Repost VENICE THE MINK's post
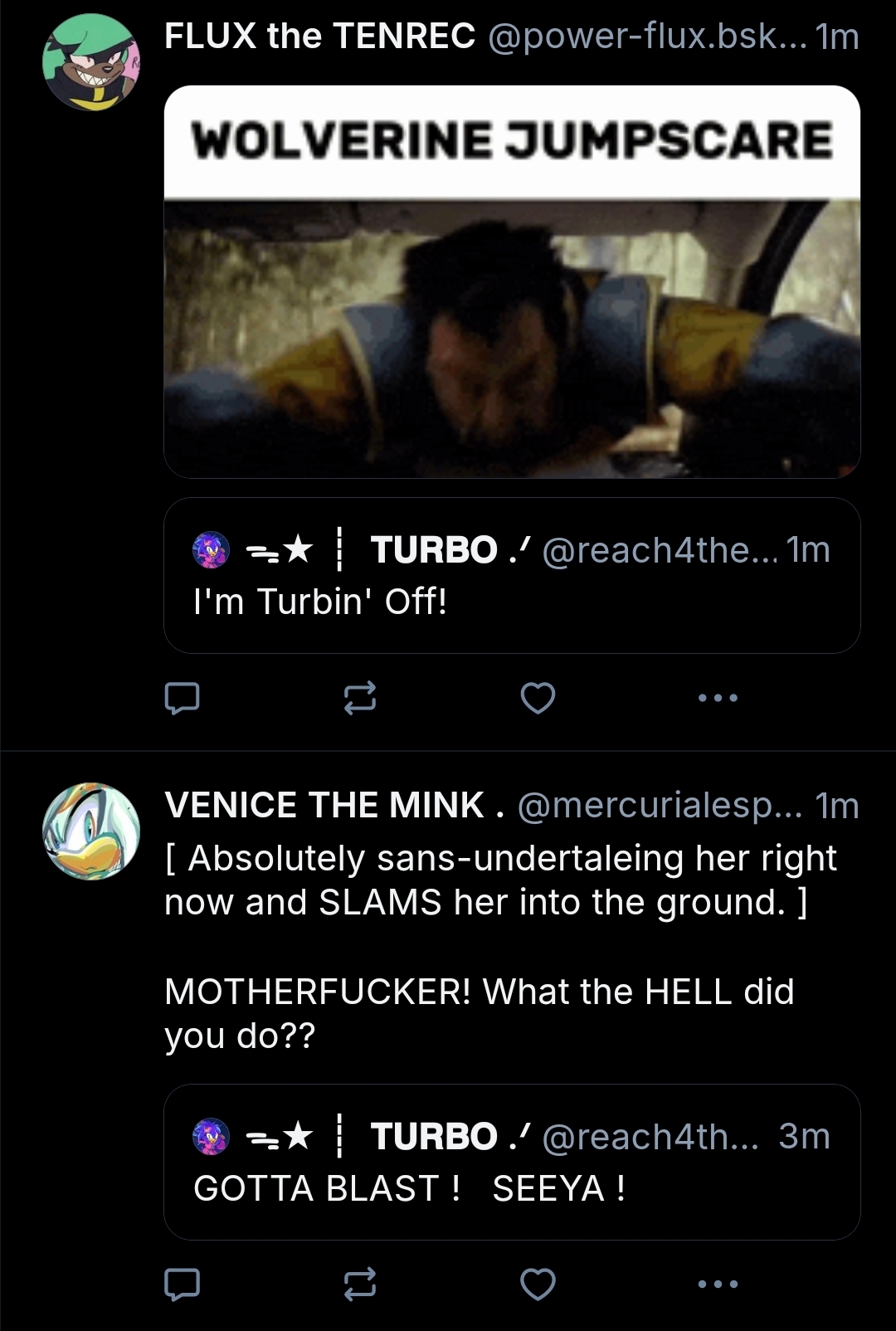 click(x=360, y=1284)
